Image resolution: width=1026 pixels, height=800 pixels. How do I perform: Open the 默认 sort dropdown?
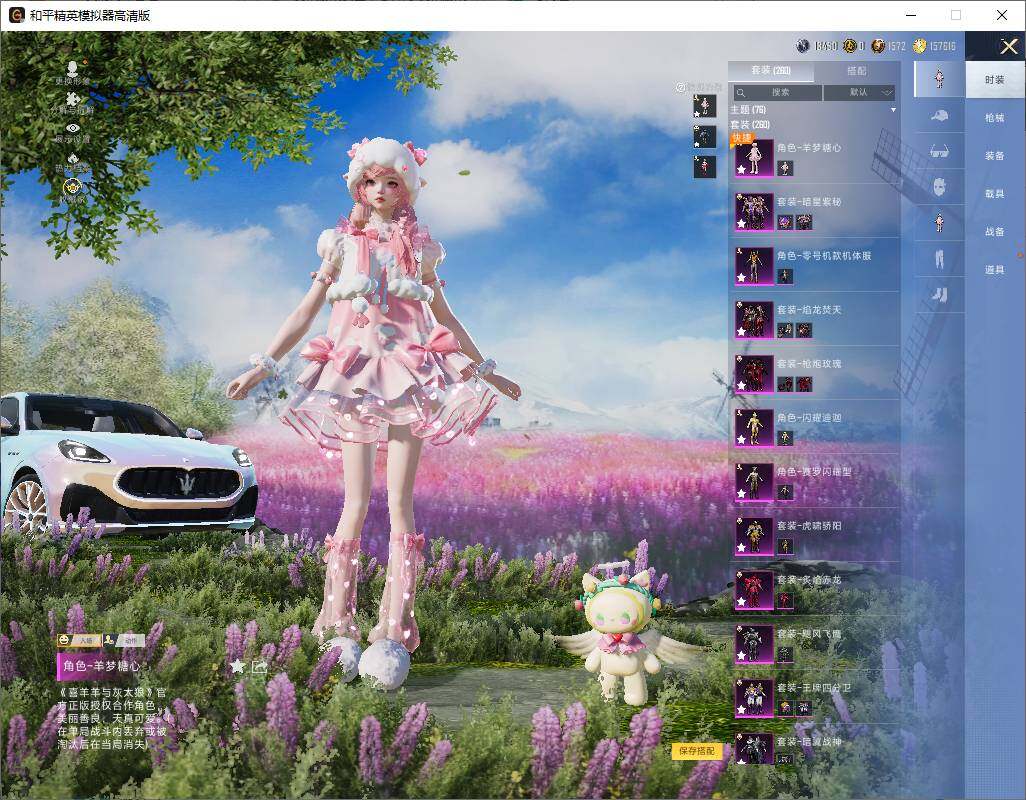pyautogui.click(x=859, y=92)
